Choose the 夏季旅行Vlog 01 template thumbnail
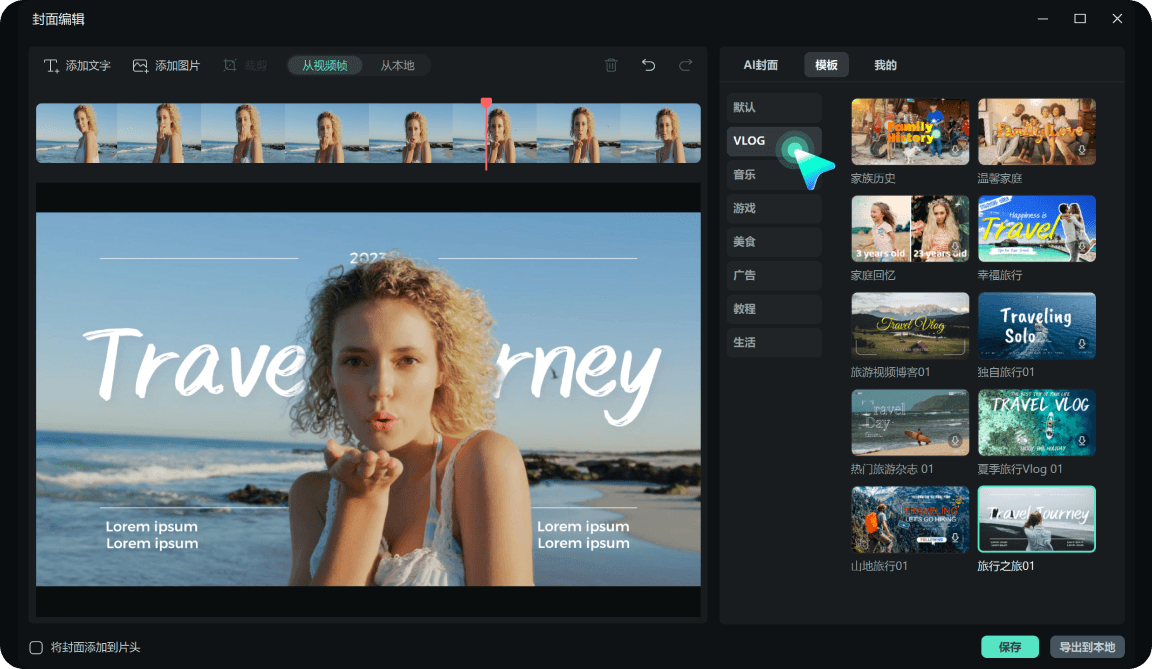1152x669 pixels. (x=1037, y=422)
